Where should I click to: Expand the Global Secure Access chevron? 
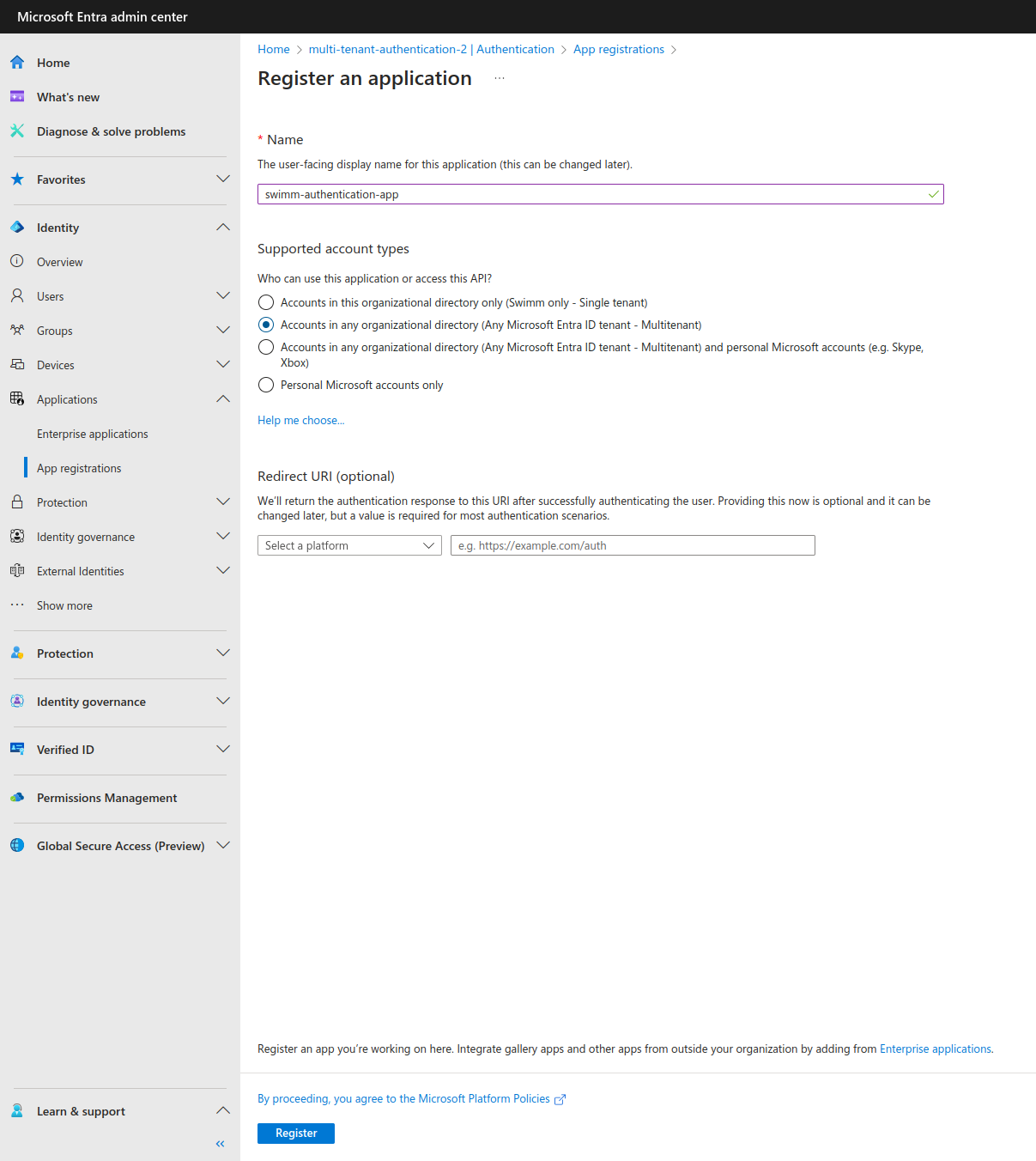[x=223, y=845]
